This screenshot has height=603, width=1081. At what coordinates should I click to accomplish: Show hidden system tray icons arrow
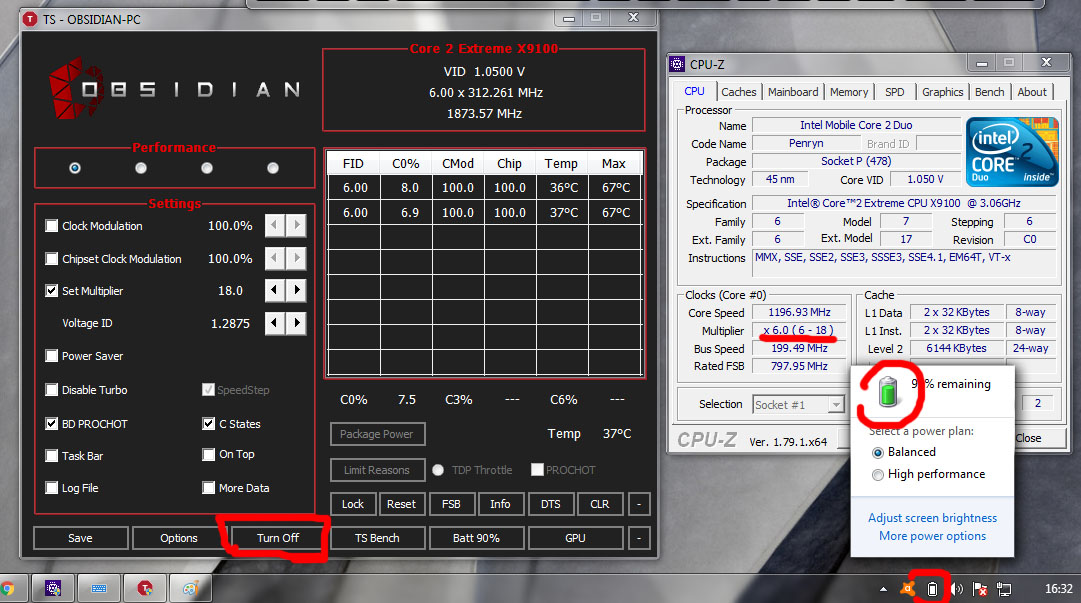click(x=883, y=589)
